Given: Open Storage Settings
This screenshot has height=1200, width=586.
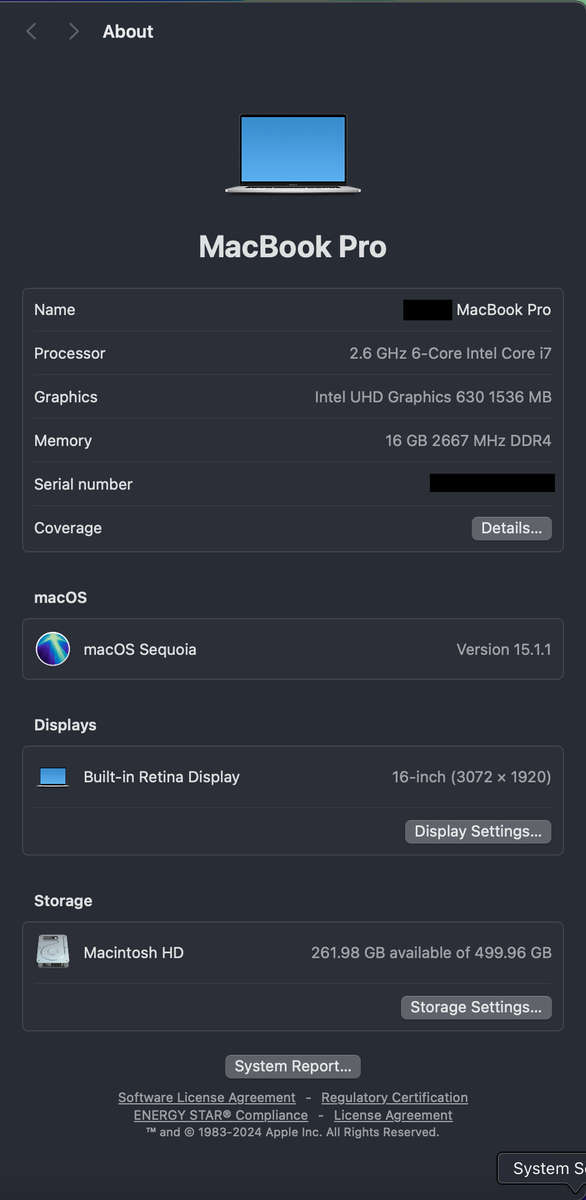Looking at the screenshot, I should pyautogui.click(x=476, y=1007).
